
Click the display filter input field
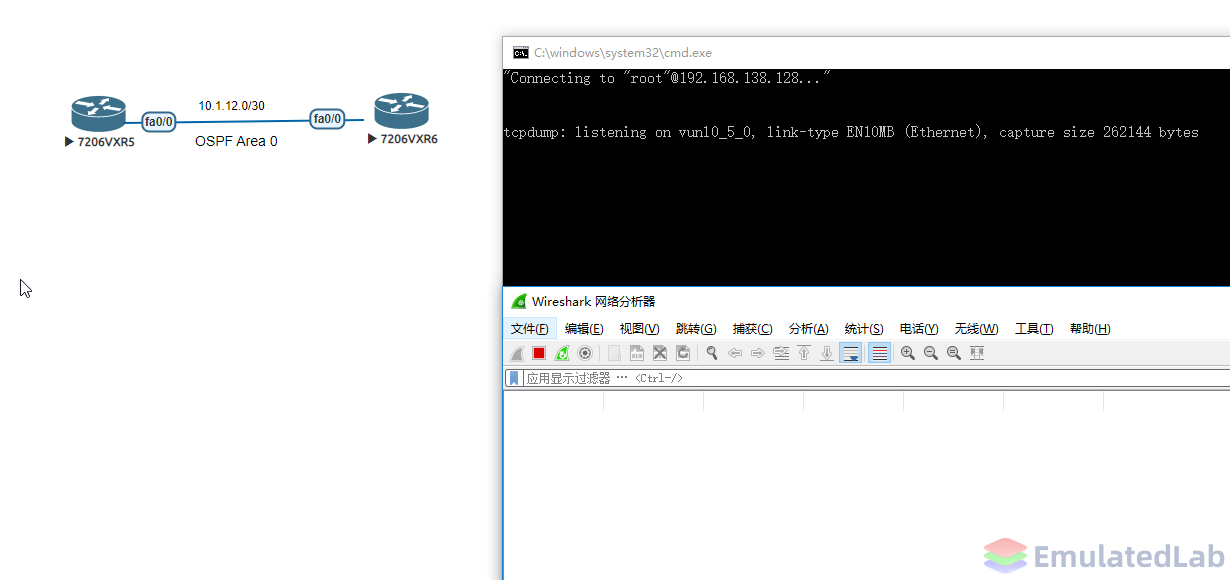tap(876, 378)
